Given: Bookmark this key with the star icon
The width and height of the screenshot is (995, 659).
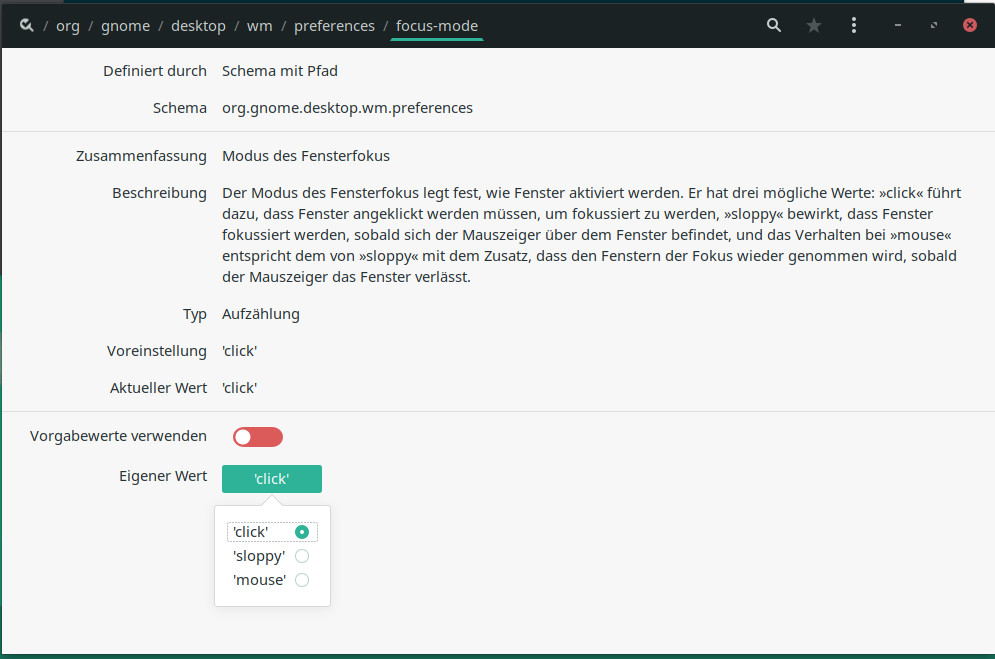Looking at the screenshot, I should coord(814,26).
